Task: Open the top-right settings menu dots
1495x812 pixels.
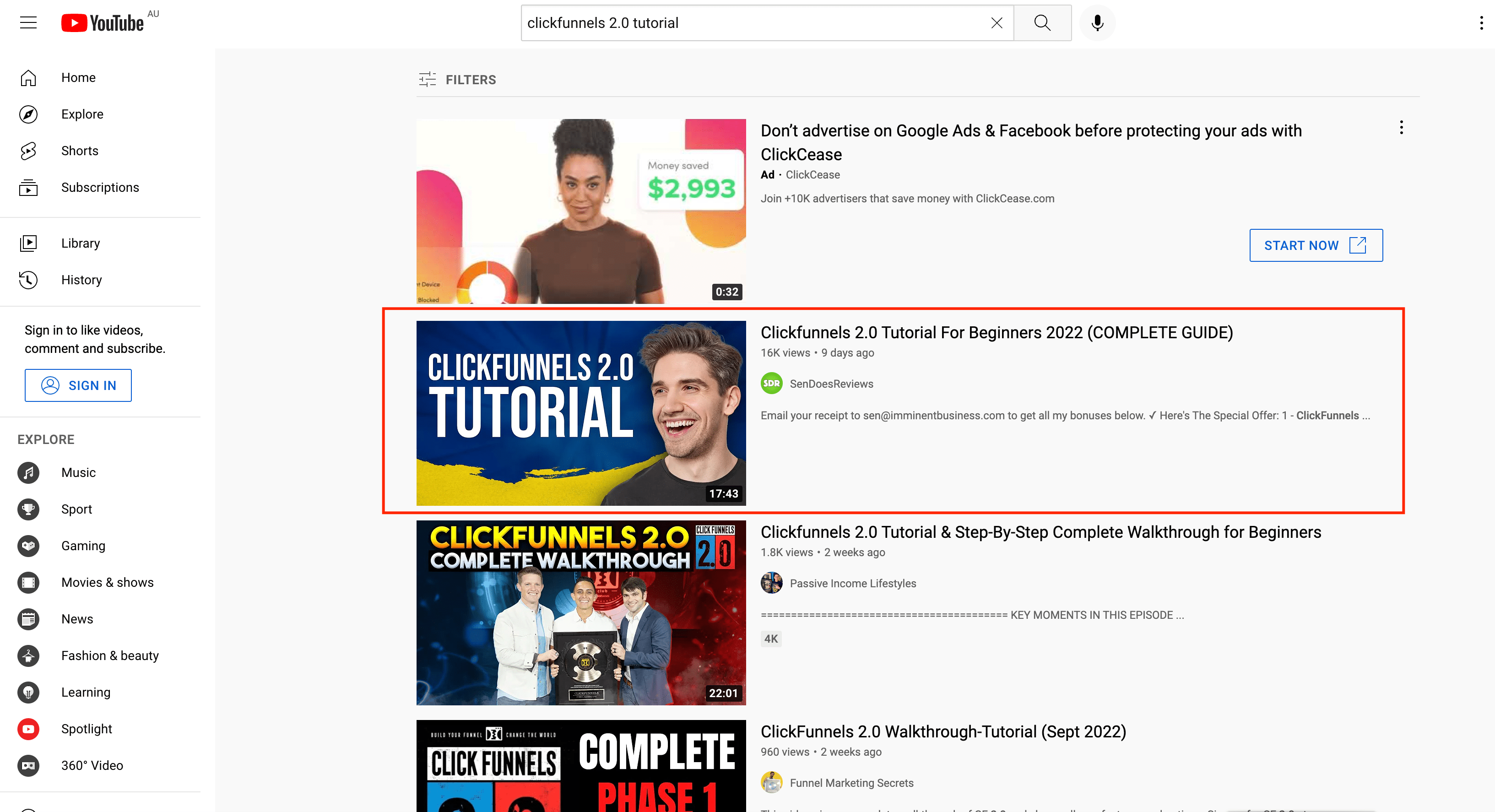Action: coord(1481,22)
